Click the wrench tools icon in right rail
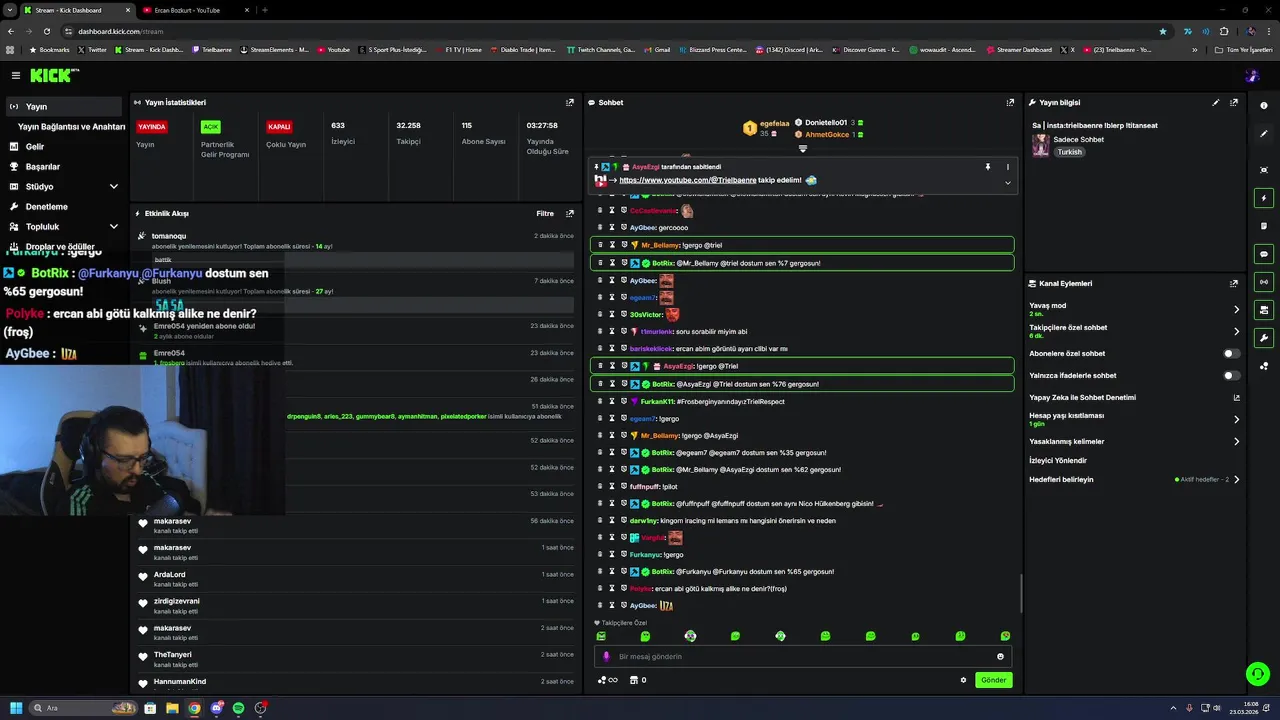Screen dimensions: 1280x720 pos(1264,338)
